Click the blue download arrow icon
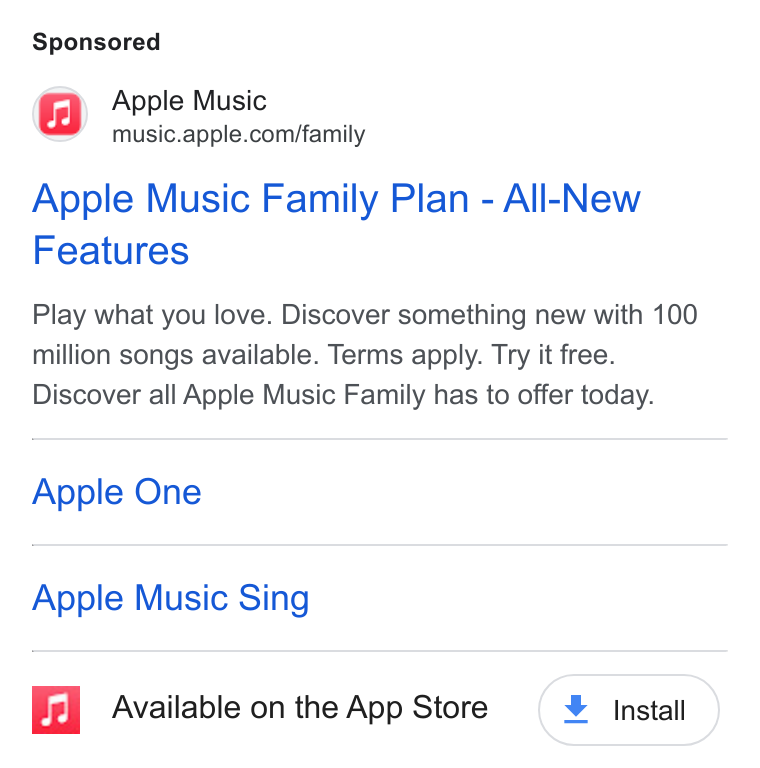This screenshot has height=768, width=760. (x=576, y=709)
